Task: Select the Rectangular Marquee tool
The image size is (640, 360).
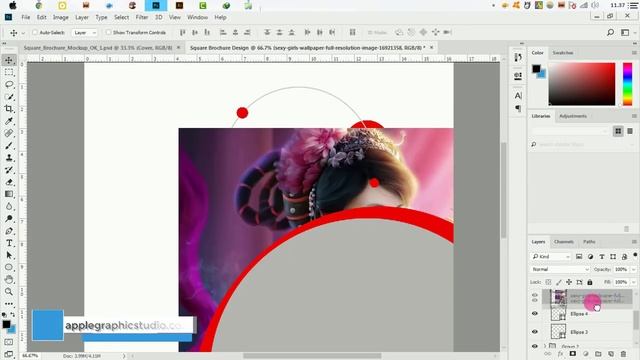Action: pos(9,72)
